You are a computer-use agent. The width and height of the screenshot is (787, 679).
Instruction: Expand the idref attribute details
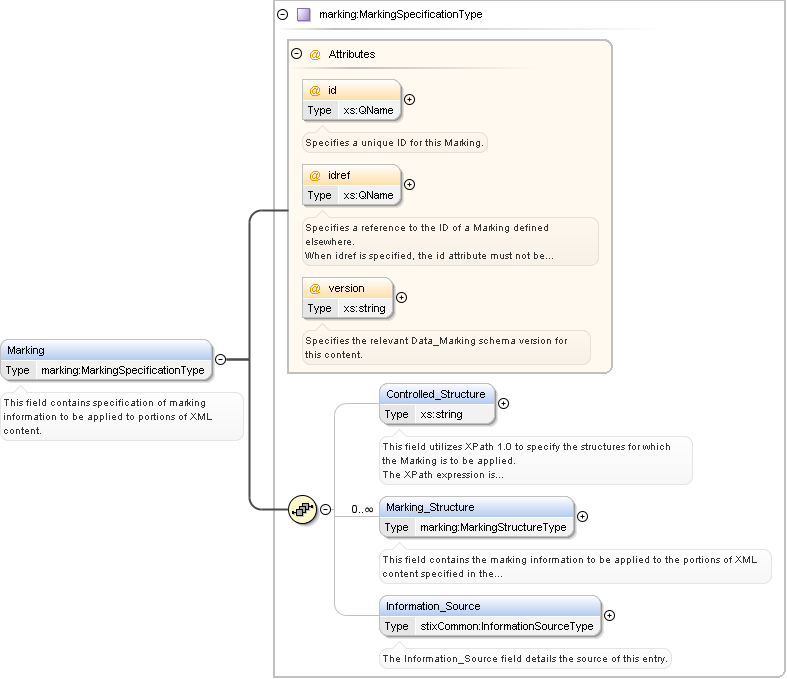[x=409, y=184]
